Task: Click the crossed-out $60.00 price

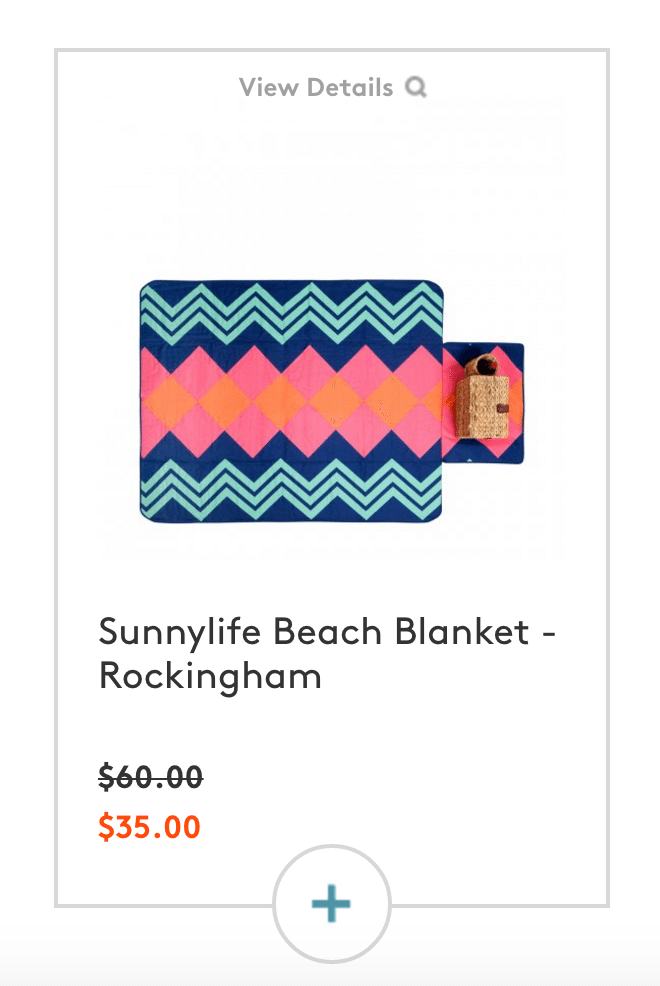Action: tap(151, 777)
